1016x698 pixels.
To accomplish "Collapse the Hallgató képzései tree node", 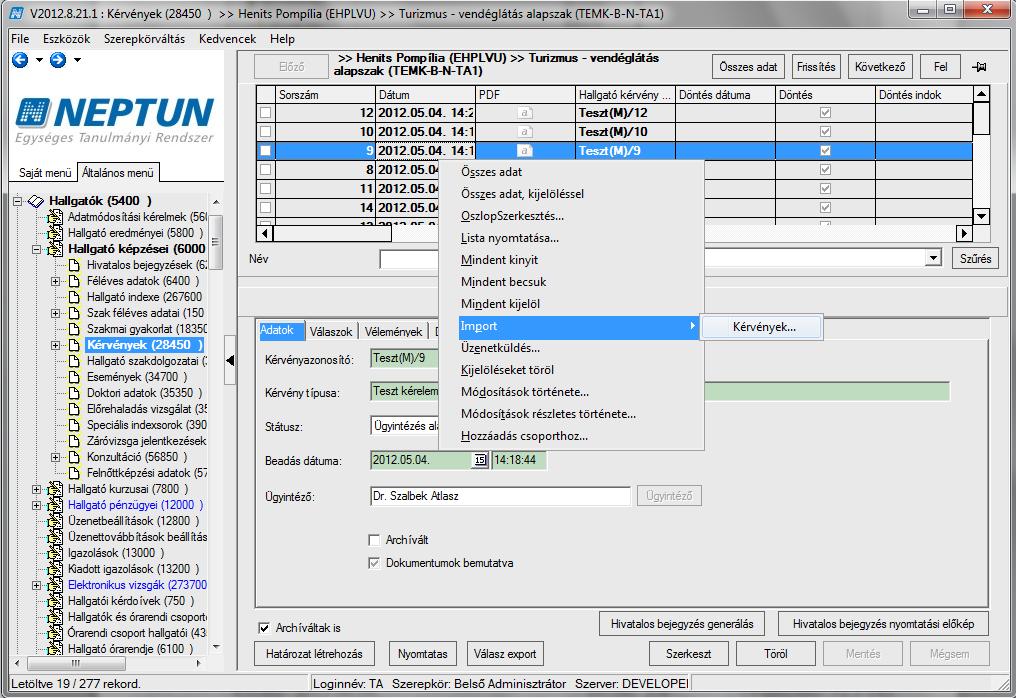I will (x=37, y=249).
